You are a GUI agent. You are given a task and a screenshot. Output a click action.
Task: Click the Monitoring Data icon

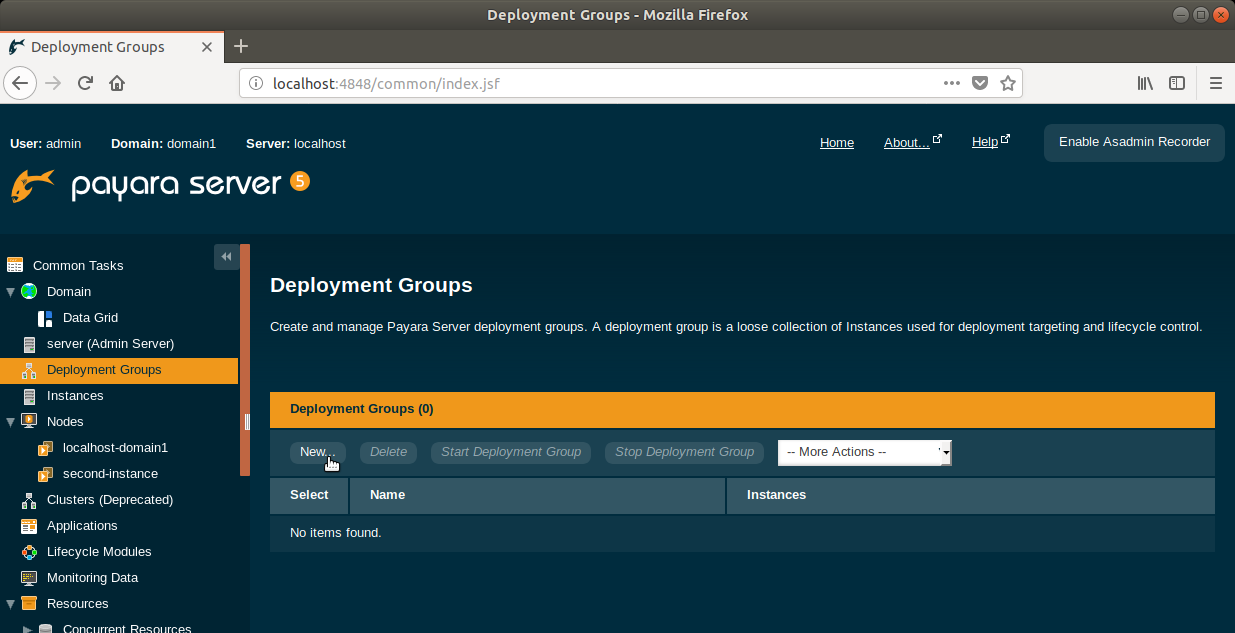pyautogui.click(x=29, y=578)
